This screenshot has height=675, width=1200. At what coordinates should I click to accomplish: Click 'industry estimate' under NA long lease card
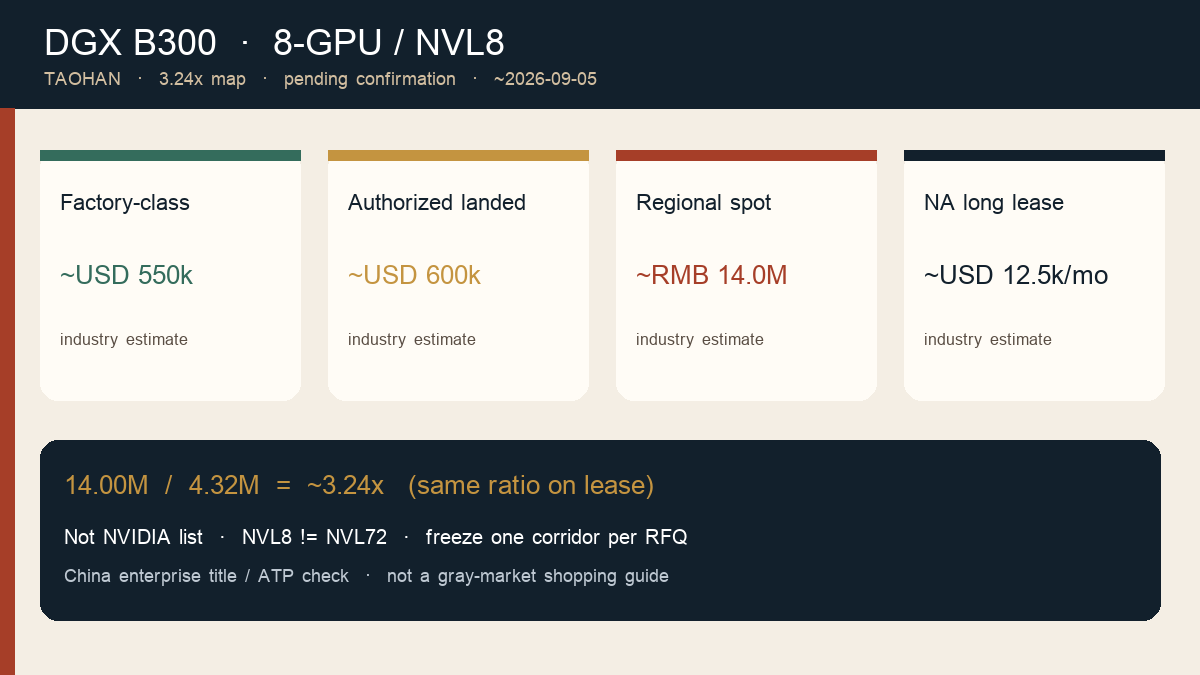988,339
